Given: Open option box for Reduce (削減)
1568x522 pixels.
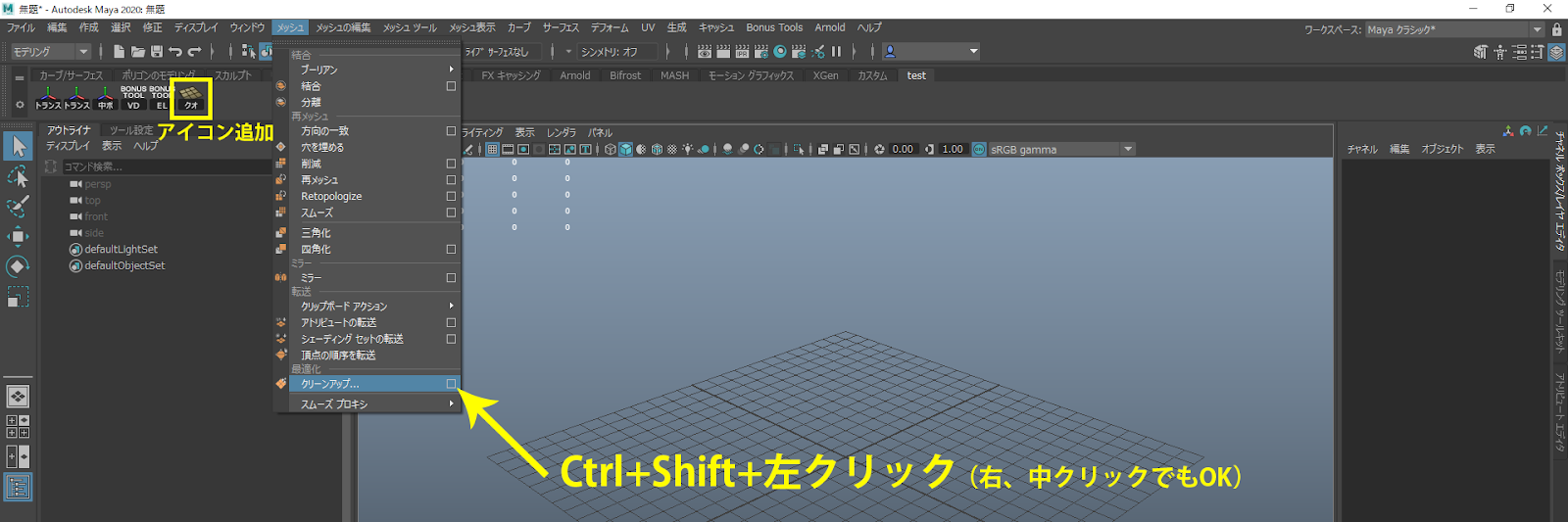Looking at the screenshot, I should point(451,164).
